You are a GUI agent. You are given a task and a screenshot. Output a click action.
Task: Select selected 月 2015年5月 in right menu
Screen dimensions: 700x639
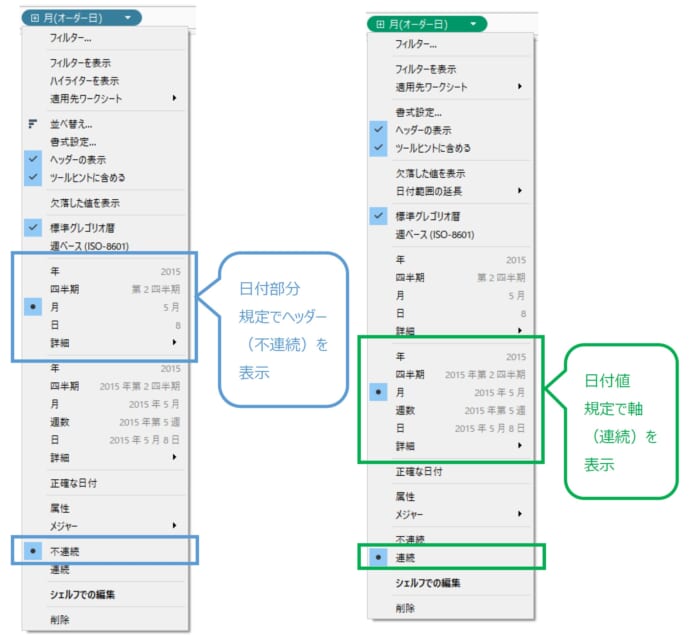[450, 392]
